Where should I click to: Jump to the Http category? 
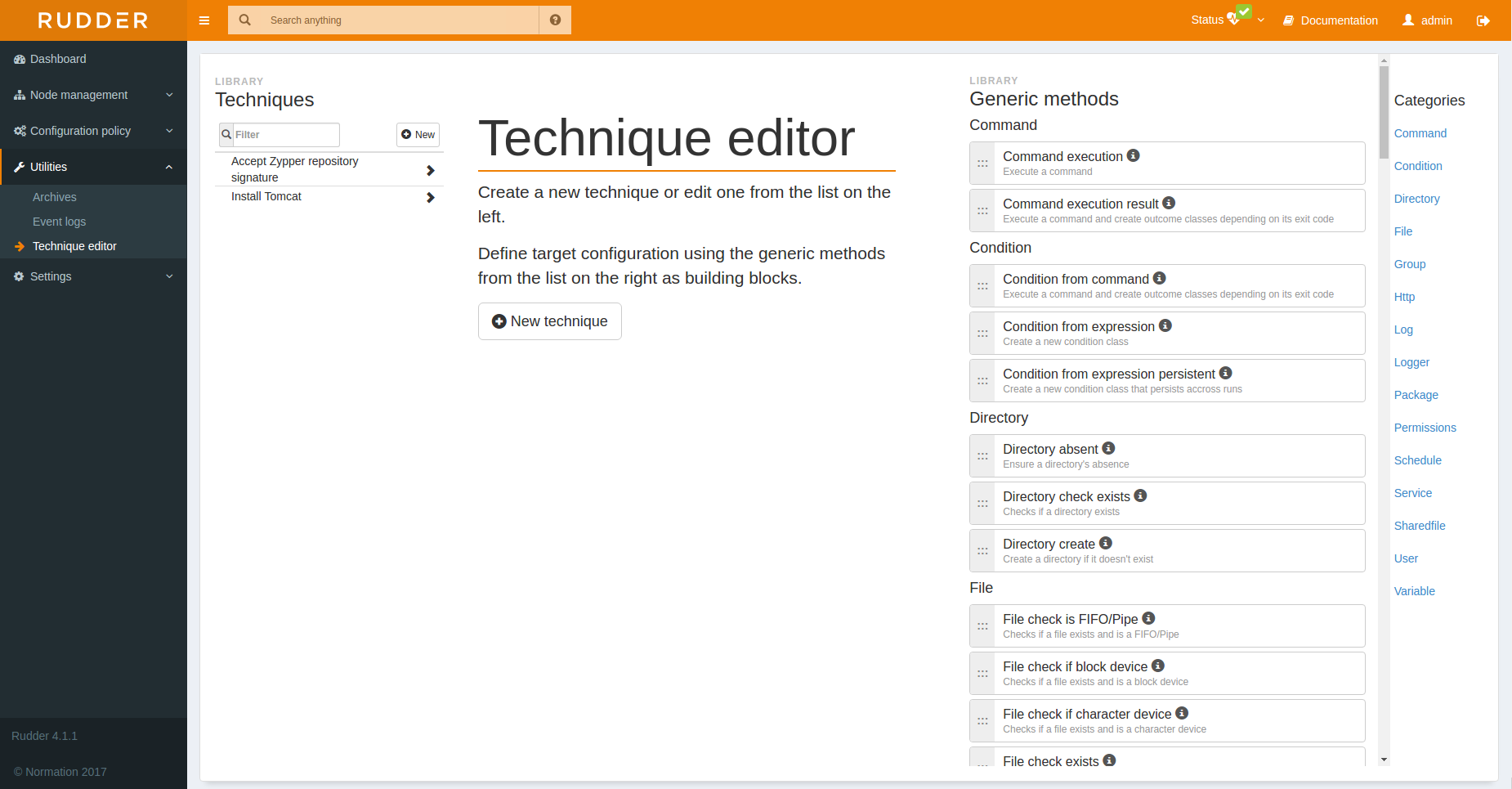tap(1404, 297)
